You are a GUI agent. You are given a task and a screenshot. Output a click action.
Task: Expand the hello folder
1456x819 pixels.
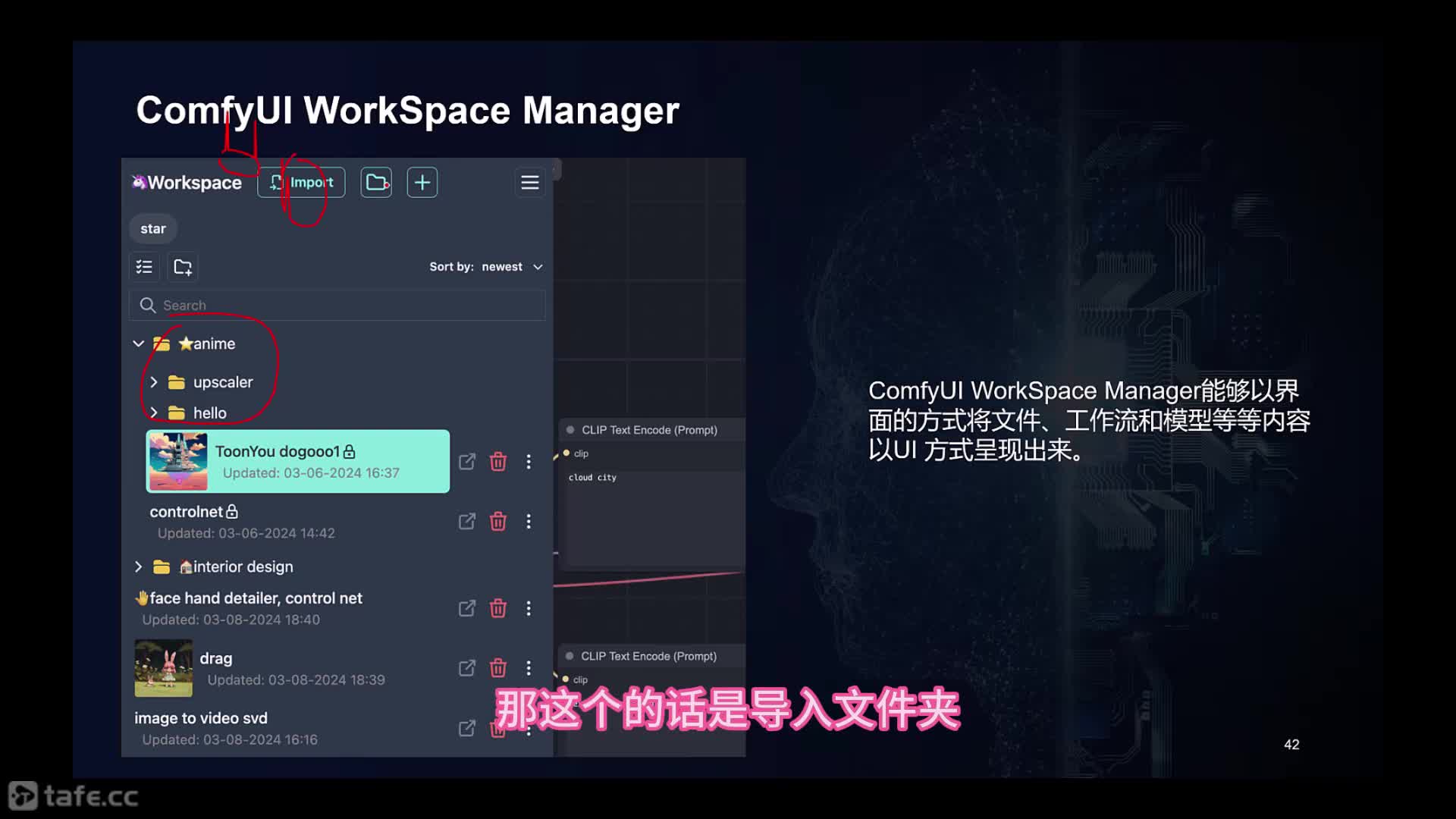pyautogui.click(x=154, y=413)
